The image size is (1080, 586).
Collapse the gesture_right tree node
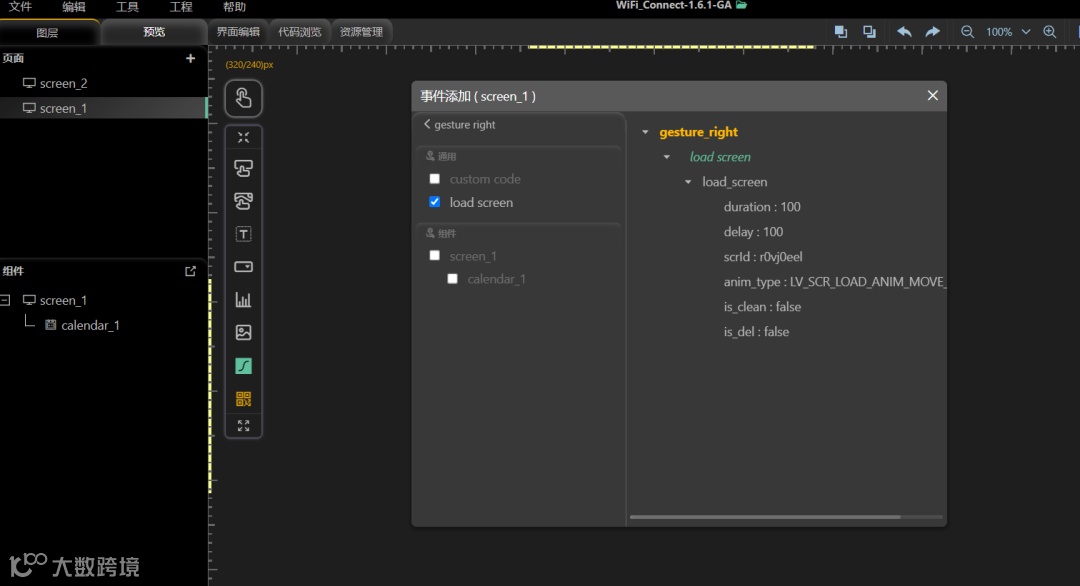[645, 132]
